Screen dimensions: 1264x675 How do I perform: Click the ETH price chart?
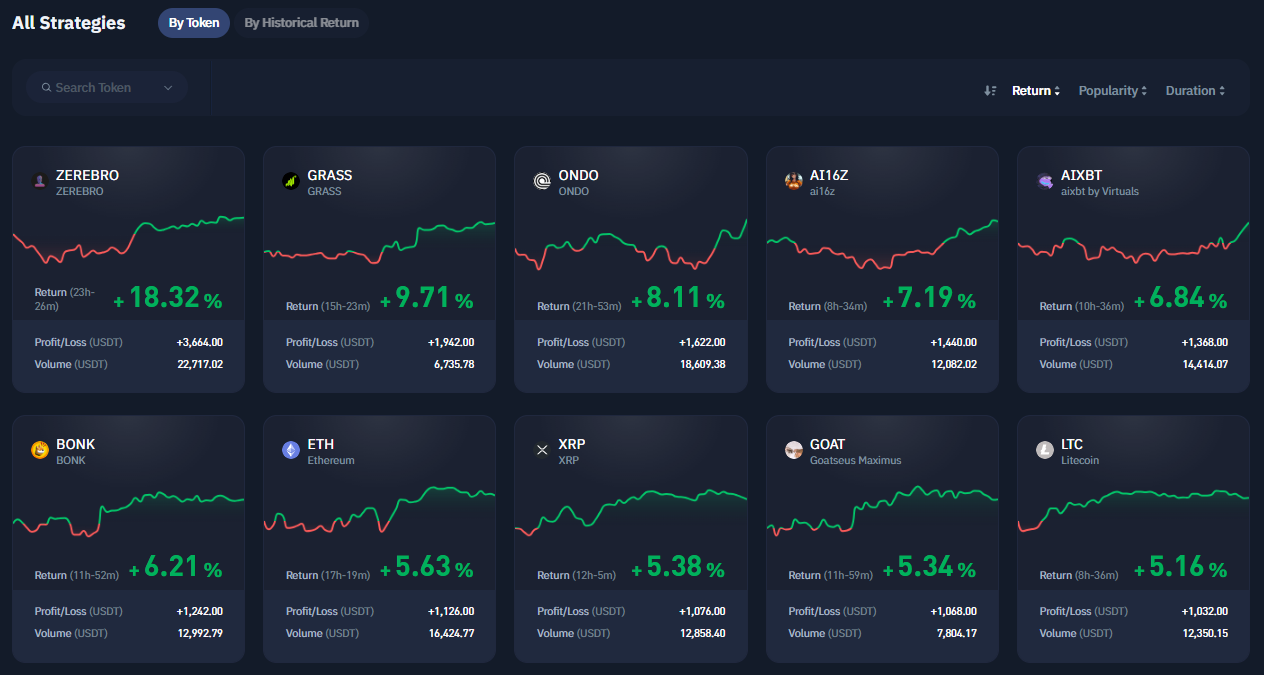(379, 512)
